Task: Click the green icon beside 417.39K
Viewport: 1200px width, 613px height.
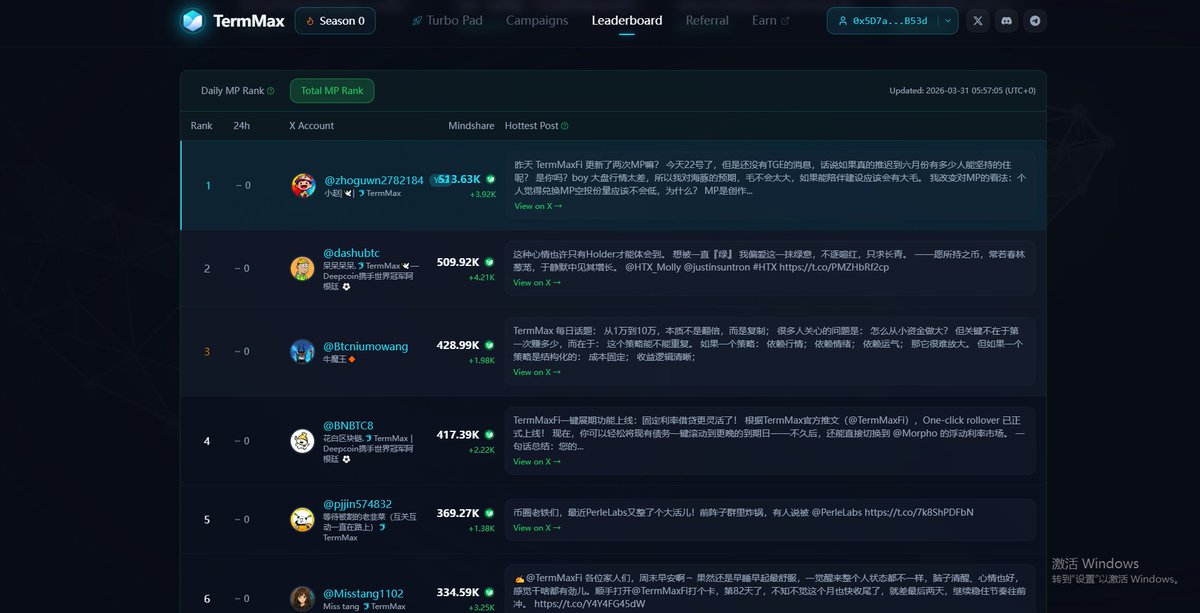Action: point(490,435)
